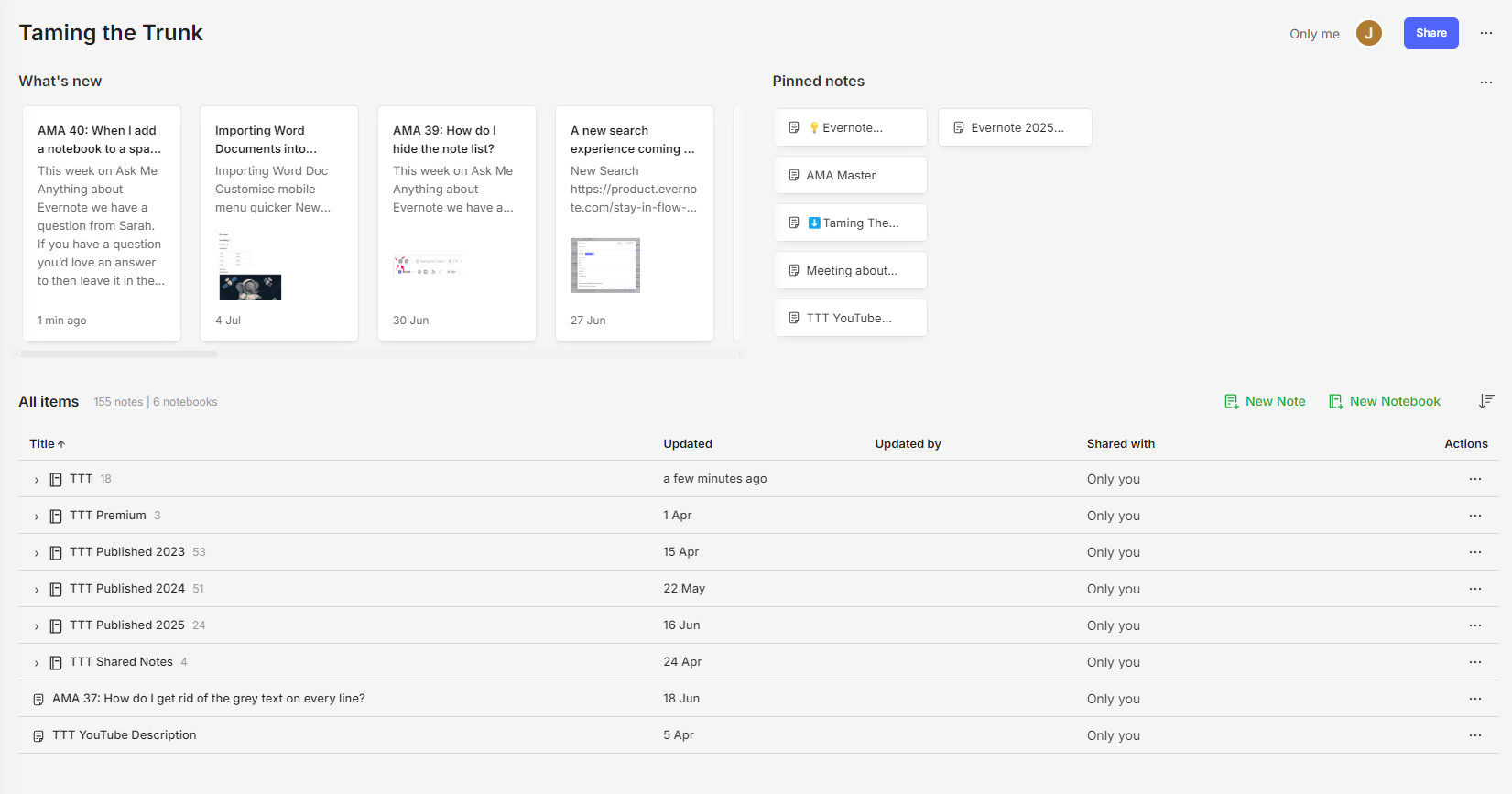The image size is (1512, 794).
Task: Click the TTT notebook icon
Action: tap(56, 479)
